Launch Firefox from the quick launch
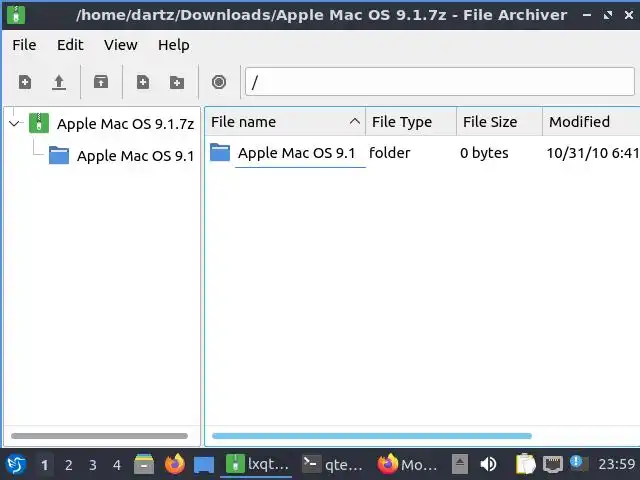 tap(174, 464)
